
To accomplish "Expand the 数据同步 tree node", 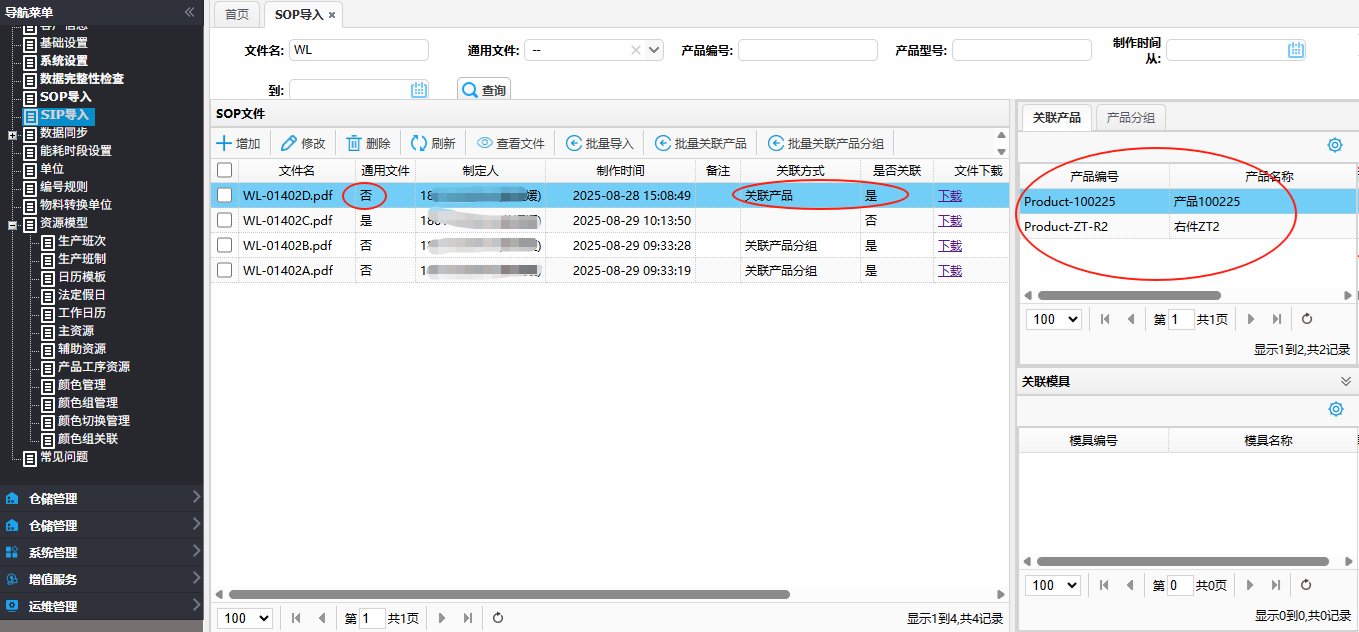I will click(x=12, y=133).
